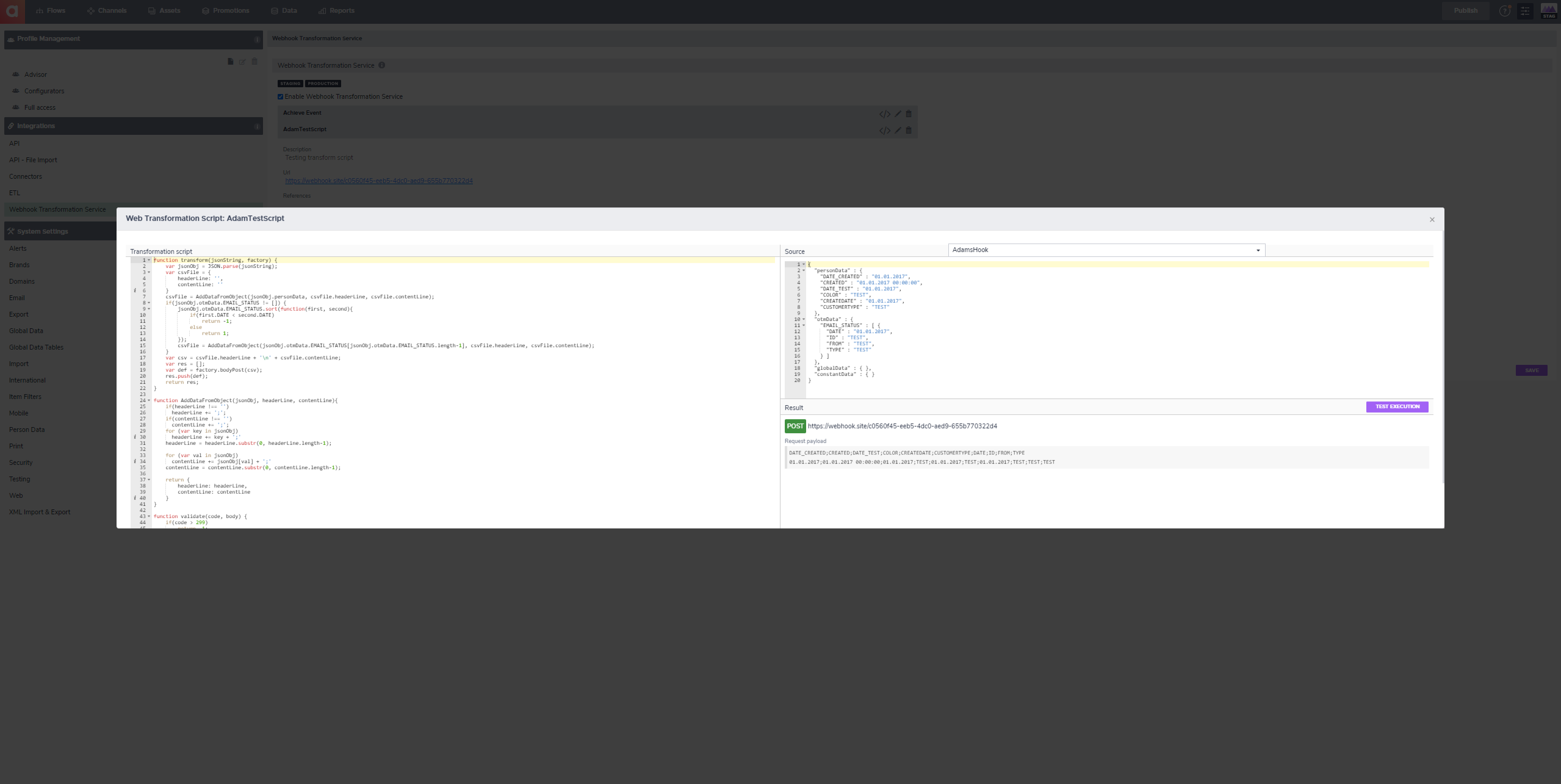Image resolution: width=1561 pixels, height=784 pixels.
Task: Open Brands in System Settings sidebar
Action: pyautogui.click(x=19, y=265)
